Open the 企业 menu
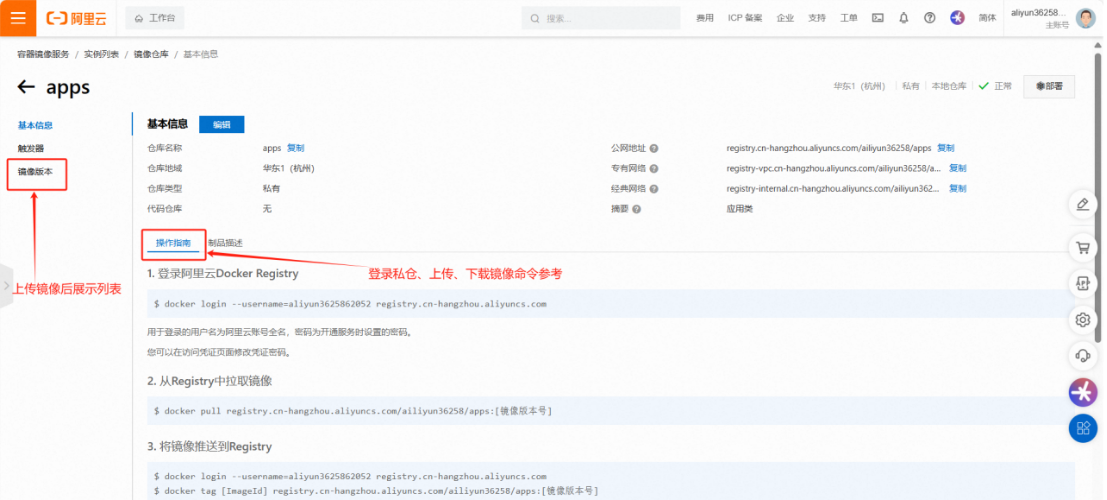1107x500 pixels. click(785, 18)
